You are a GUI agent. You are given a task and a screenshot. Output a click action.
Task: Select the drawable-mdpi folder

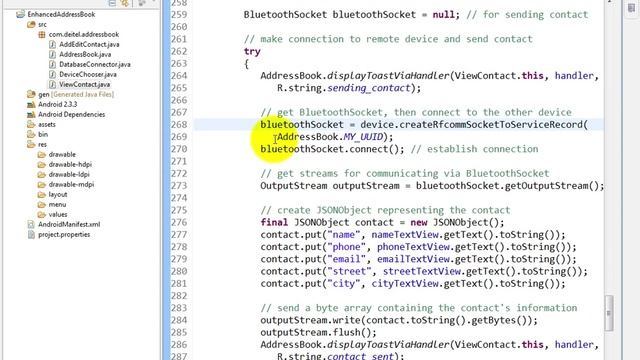[71, 184]
